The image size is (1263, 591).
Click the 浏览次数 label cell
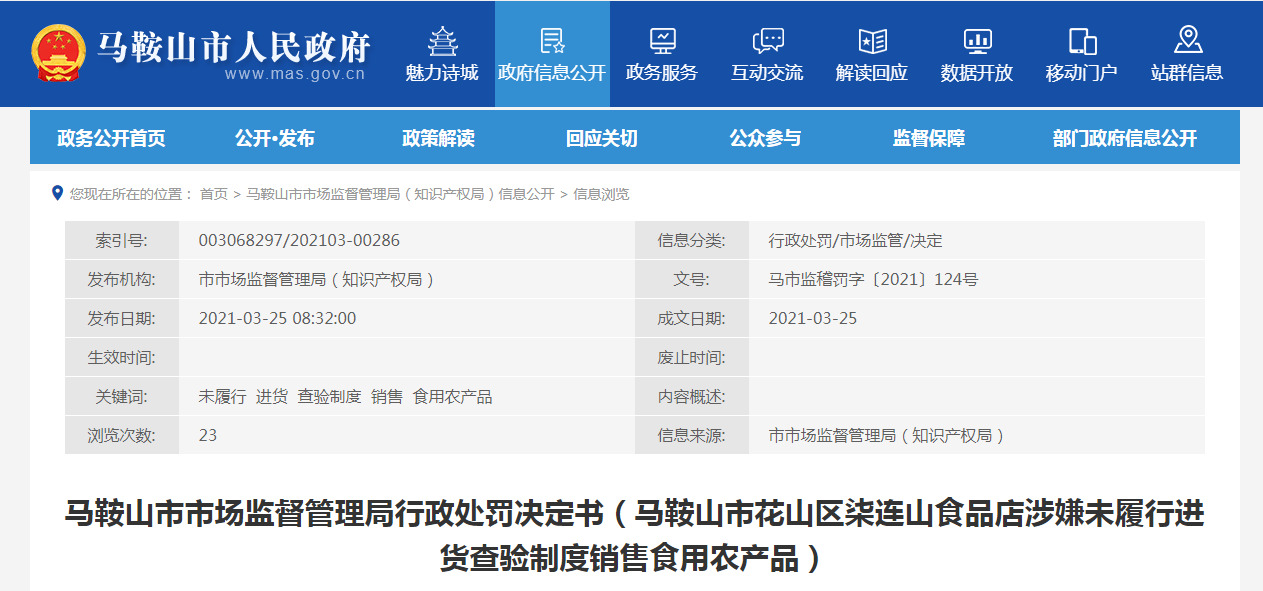click(x=122, y=436)
